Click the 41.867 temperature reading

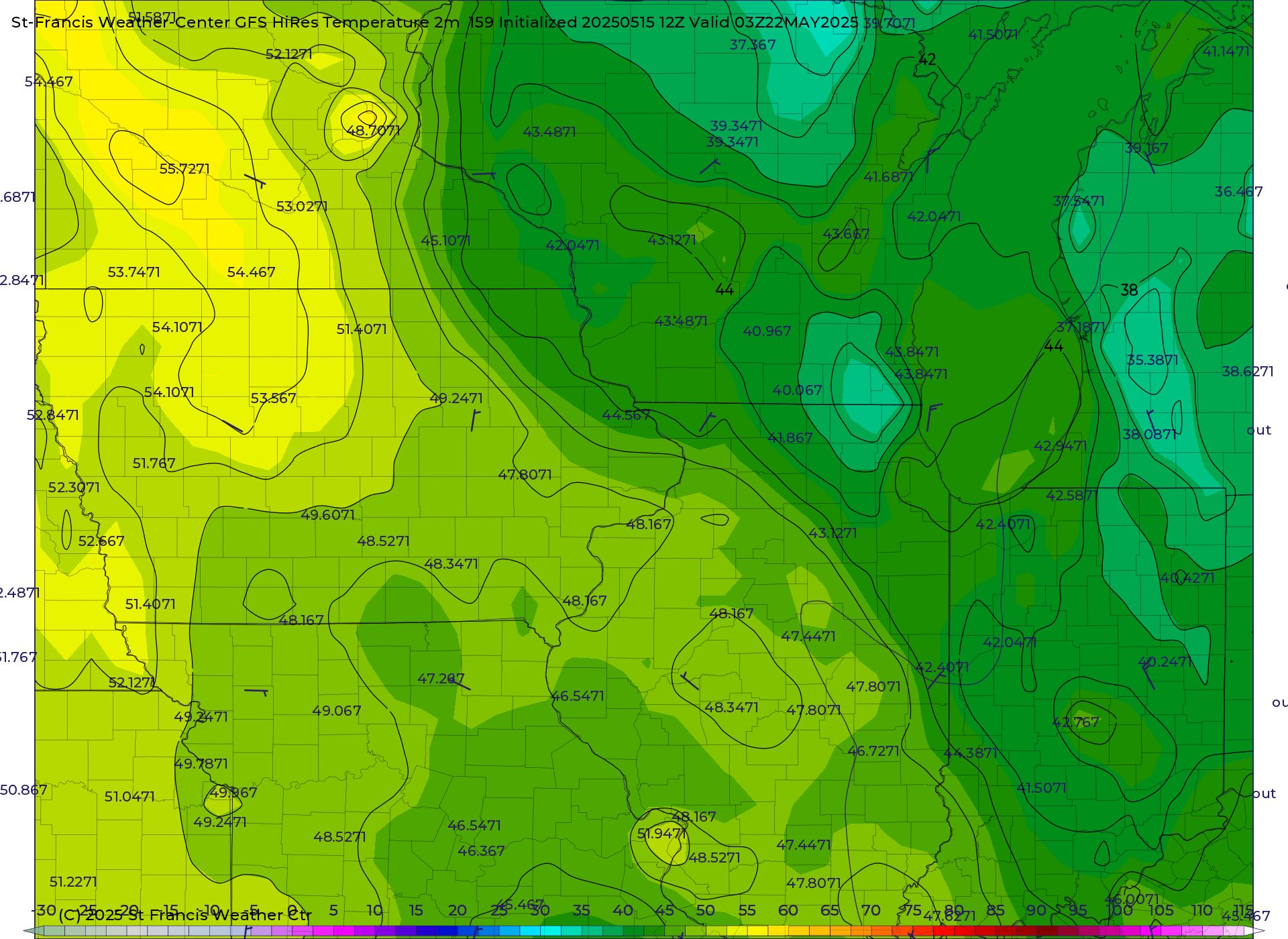click(x=790, y=438)
